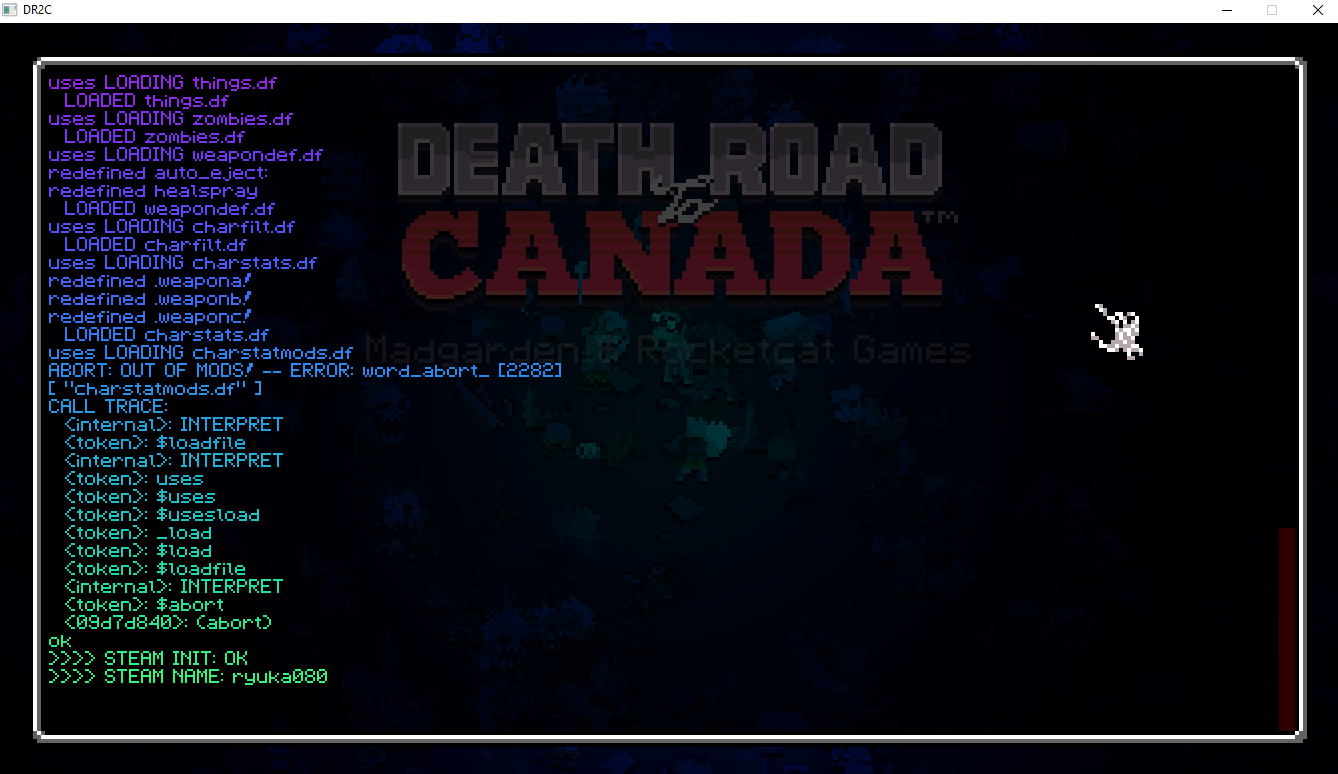
Task: Click the "LOADED zombies.df" line
Action: coord(154,137)
